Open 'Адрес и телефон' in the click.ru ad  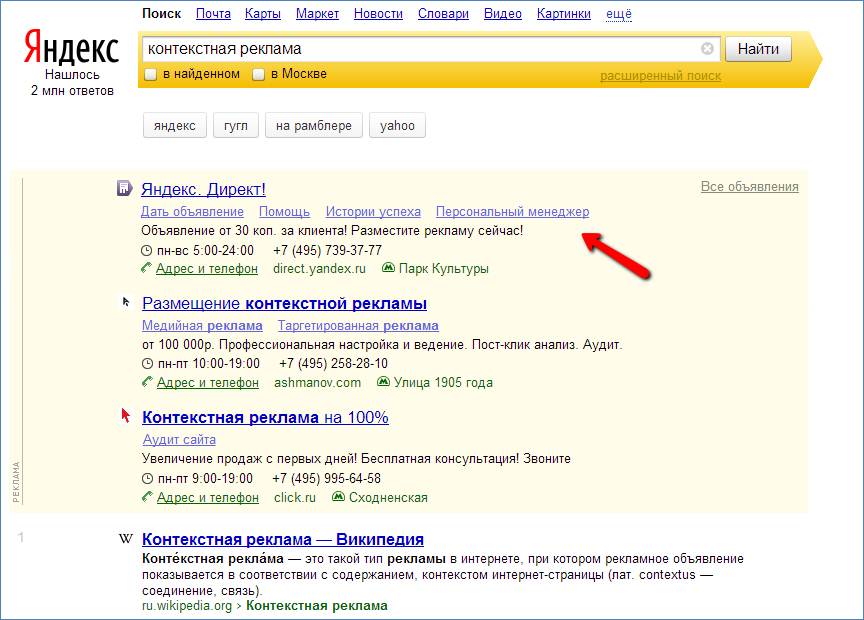click(208, 497)
